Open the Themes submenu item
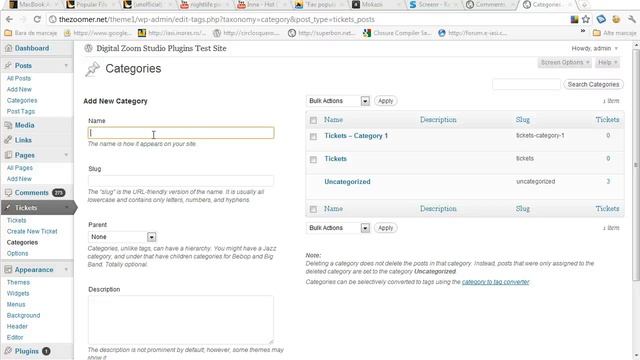The image size is (640, 360). (18, 282)
